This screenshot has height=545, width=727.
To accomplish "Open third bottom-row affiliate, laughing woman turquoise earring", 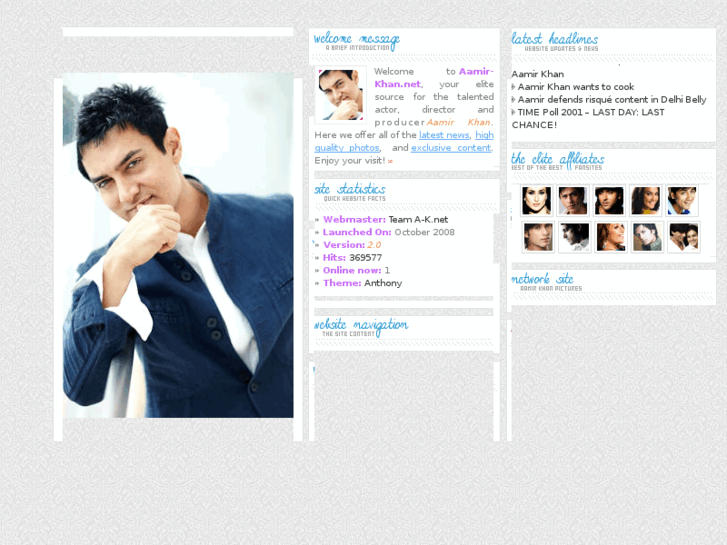I will (x=611, y=237).
